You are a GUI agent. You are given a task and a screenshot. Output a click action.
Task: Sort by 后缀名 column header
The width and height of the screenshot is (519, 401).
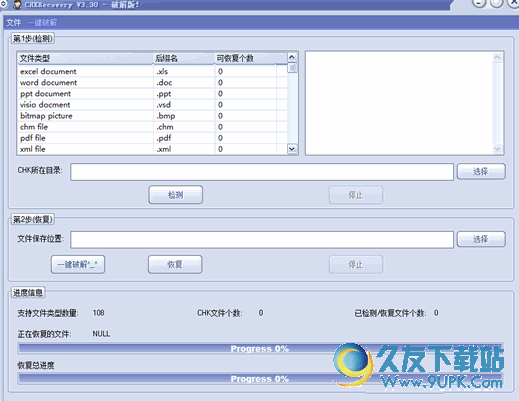pyautogui.click(x=184, y=58)
